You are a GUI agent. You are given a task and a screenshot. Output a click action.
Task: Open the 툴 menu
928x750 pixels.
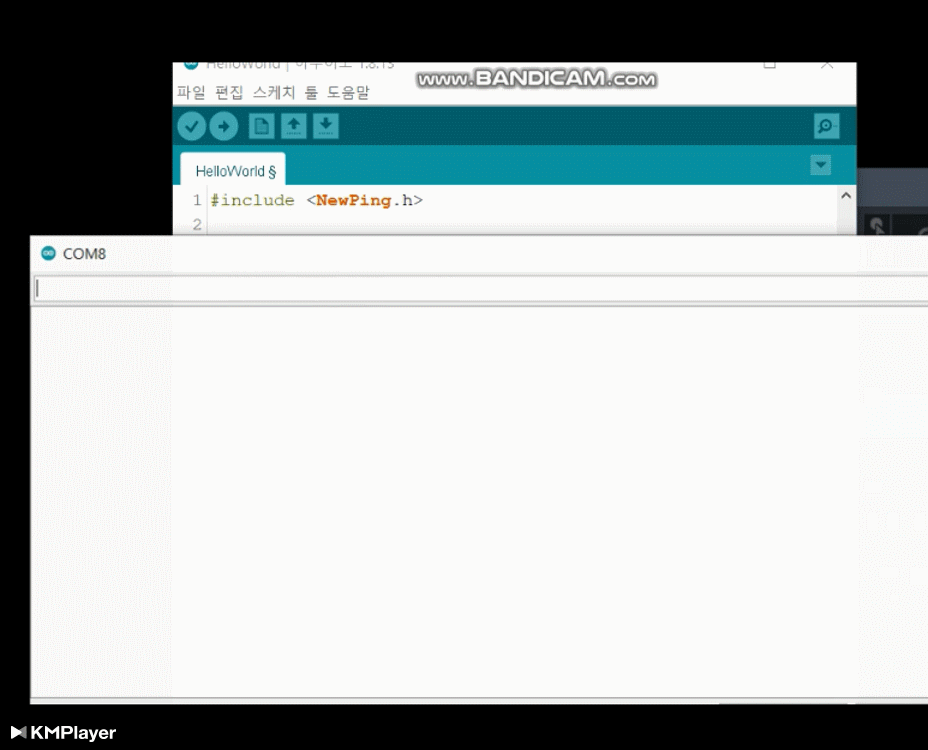pos(311,92)
